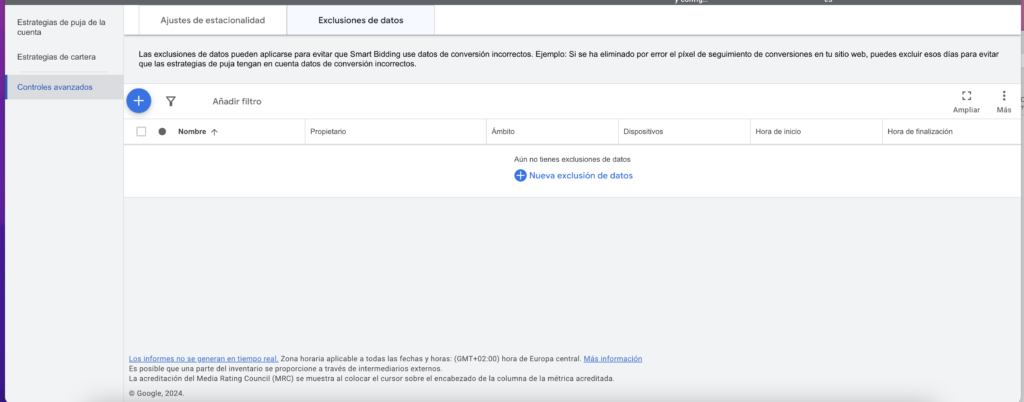Click the Ámbito column header
Screen dimensions: 1024x402
click(503, 132)
